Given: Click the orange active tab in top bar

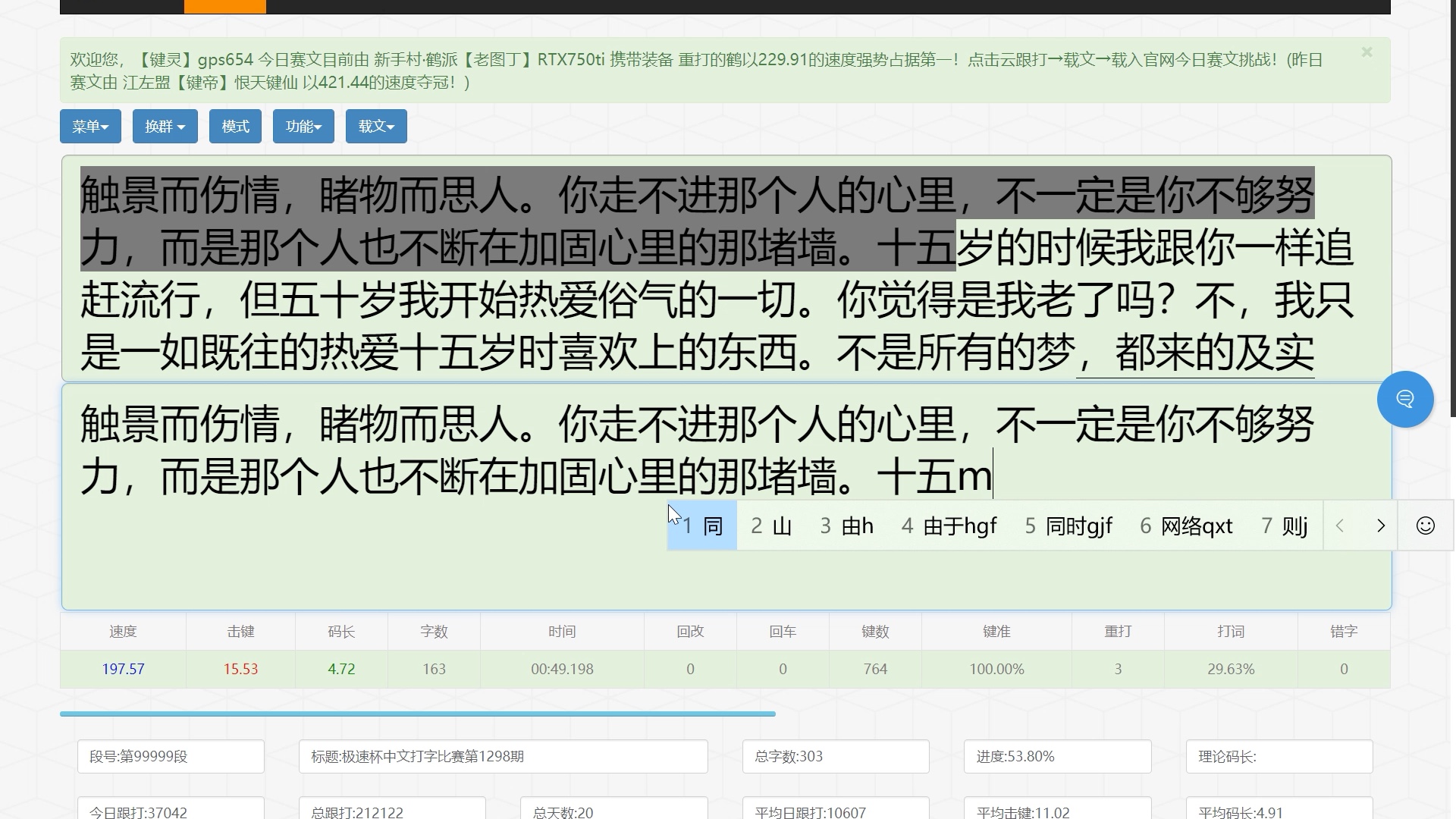Looking at the screenshot, I should pos(224,6).
